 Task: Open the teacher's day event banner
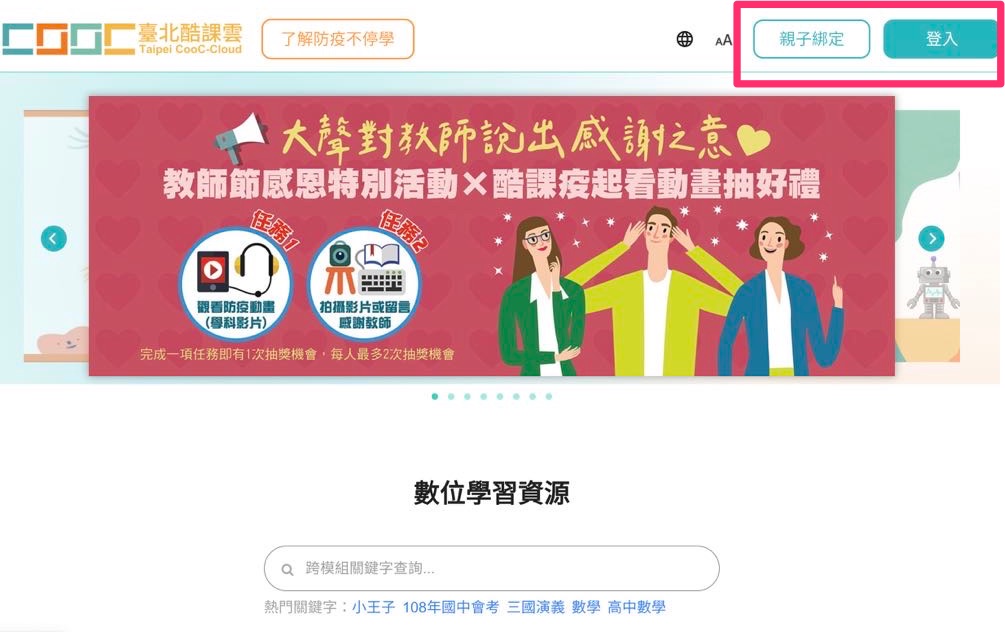click(492, 236)
